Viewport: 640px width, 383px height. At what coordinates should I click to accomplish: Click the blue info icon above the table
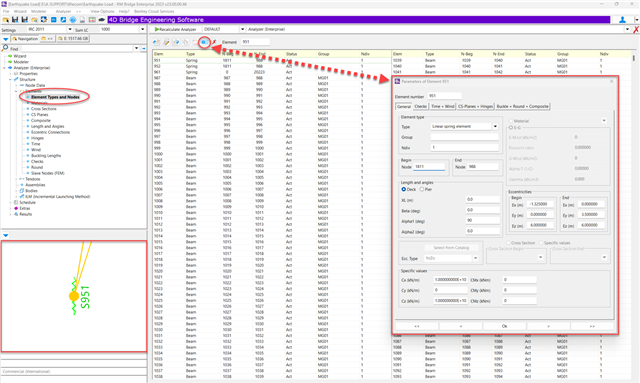[x=204, y=42]
